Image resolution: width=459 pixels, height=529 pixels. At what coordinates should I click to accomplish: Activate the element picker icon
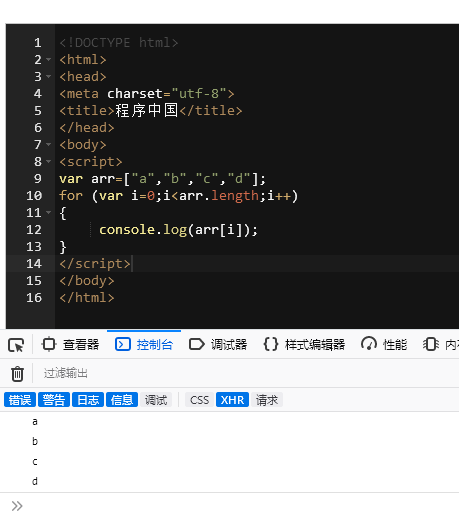16,345
